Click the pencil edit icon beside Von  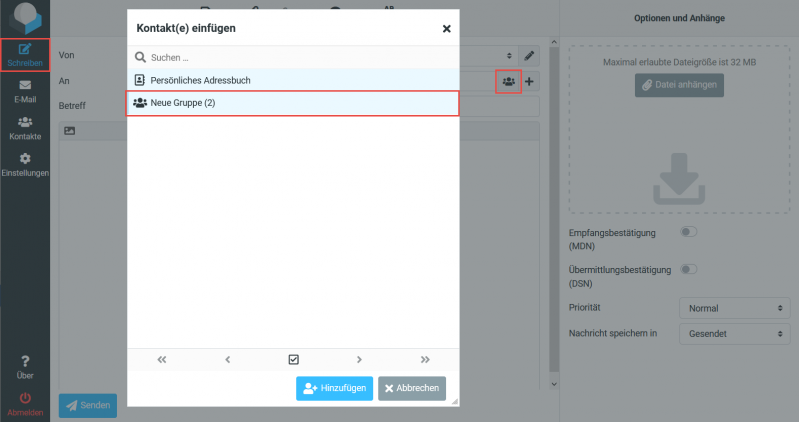[x=530, y=55]
